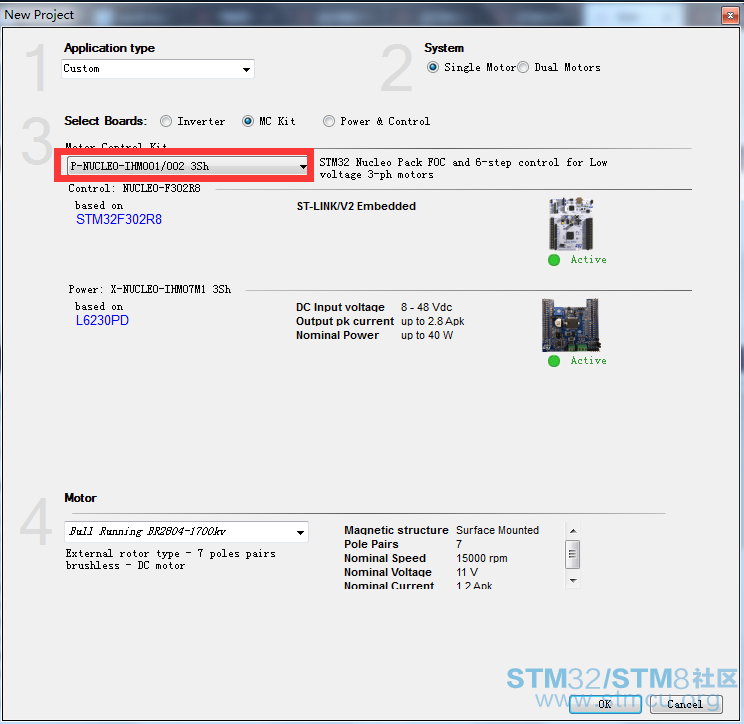Viewport: 744px width, 724px height.
Task: Choose the Inverter board option
Action: point(166,121)
